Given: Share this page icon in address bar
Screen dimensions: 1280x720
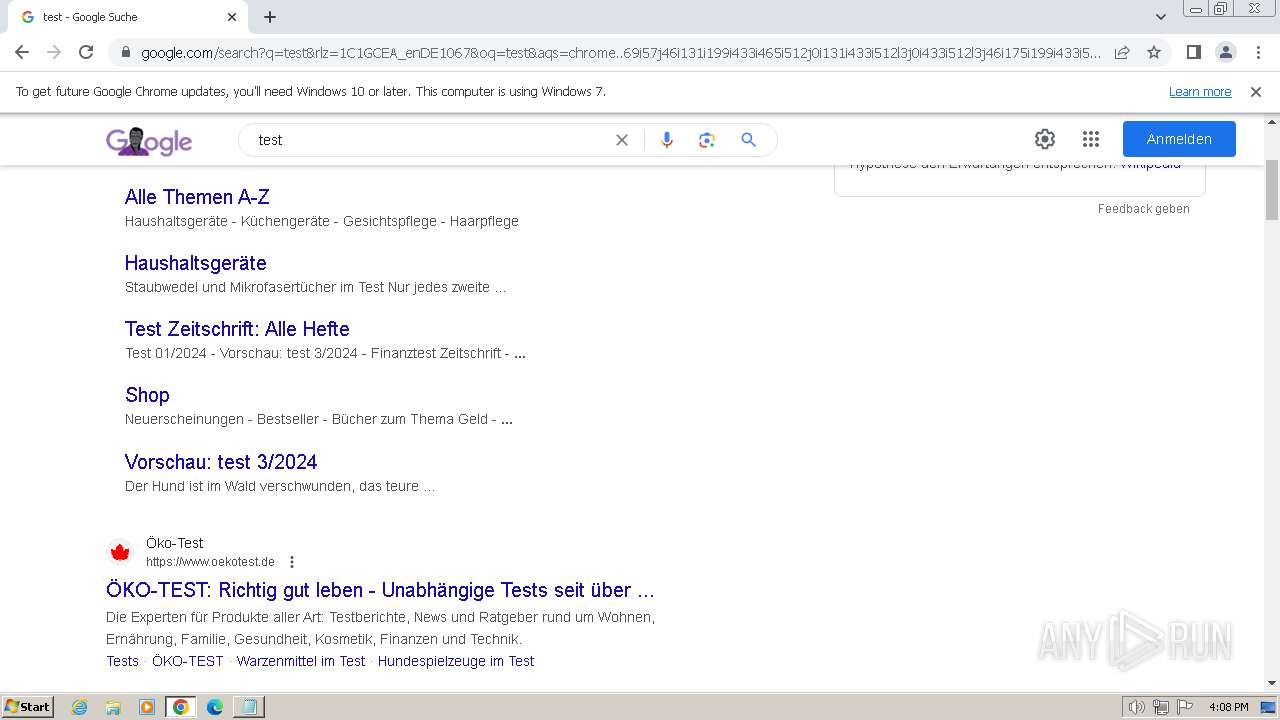Looking at the screenshot, I should [1122, 52].
